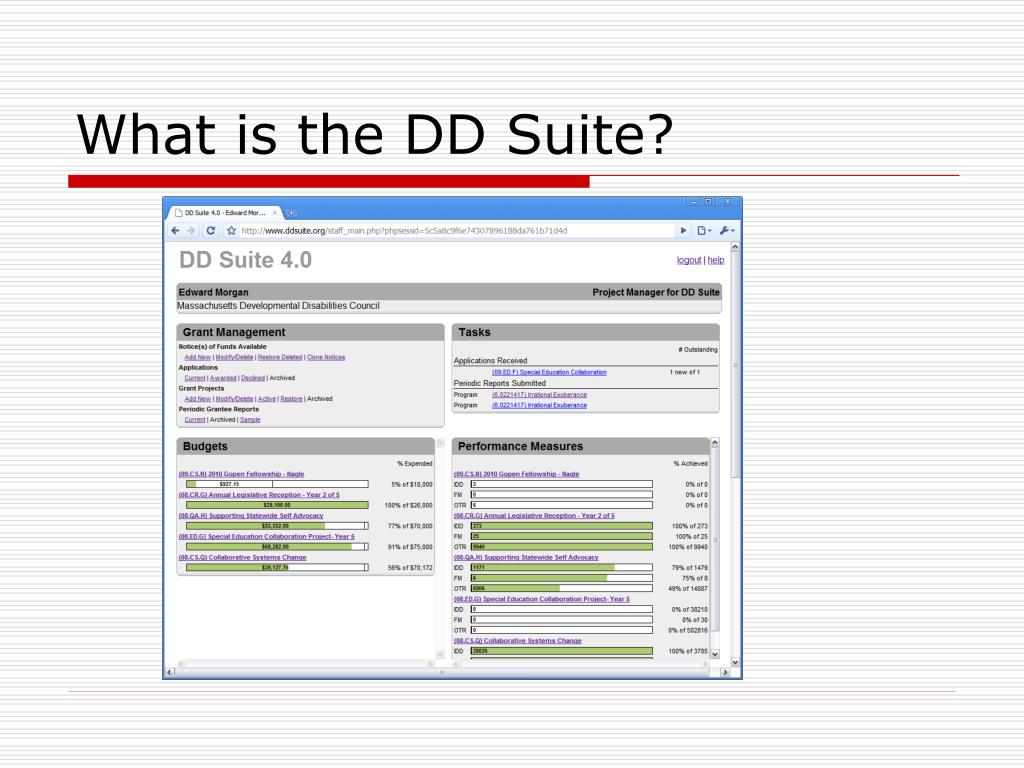Open the Declined applications link
The image size is (1024, 768).
(253, 378)
